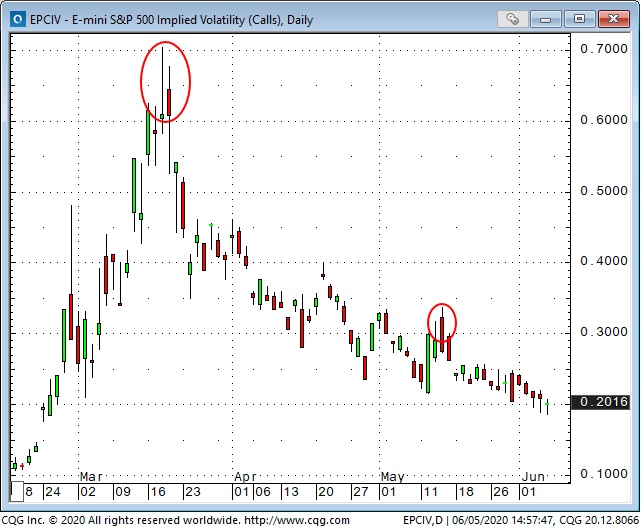Click the date label 26 on time axis
The width and height of the screenshot is (642, 528).
click(x=501, y=492)
